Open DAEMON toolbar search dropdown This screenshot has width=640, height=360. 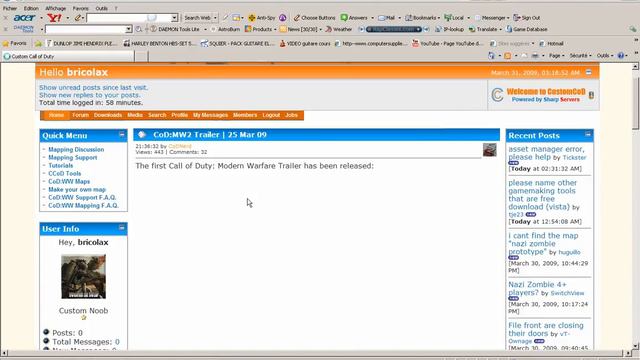click(129, 29)
